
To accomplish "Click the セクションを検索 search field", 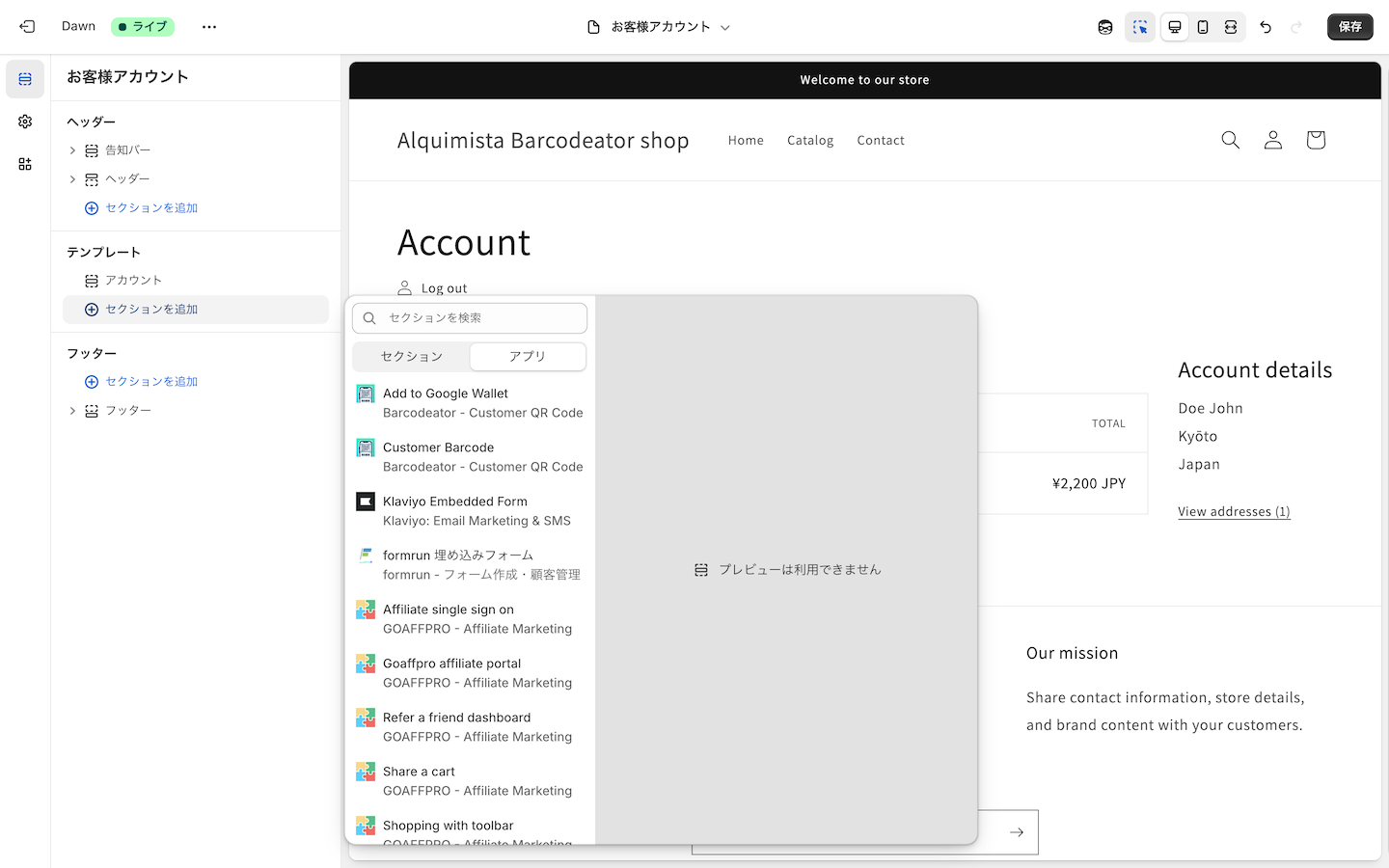I will tap(479, 318).
